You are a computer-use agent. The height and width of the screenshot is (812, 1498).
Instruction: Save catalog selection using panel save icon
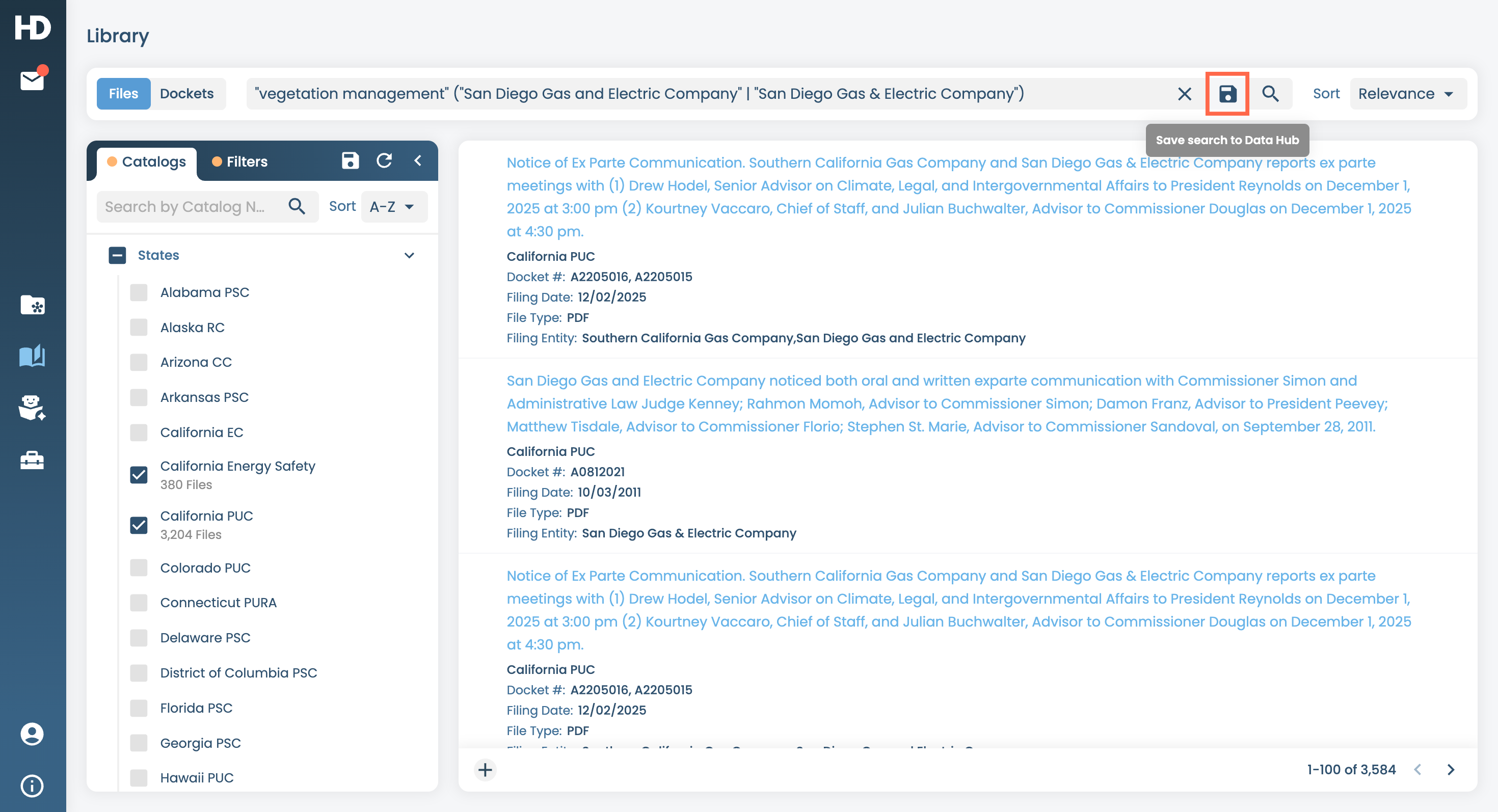click(350, 161)
